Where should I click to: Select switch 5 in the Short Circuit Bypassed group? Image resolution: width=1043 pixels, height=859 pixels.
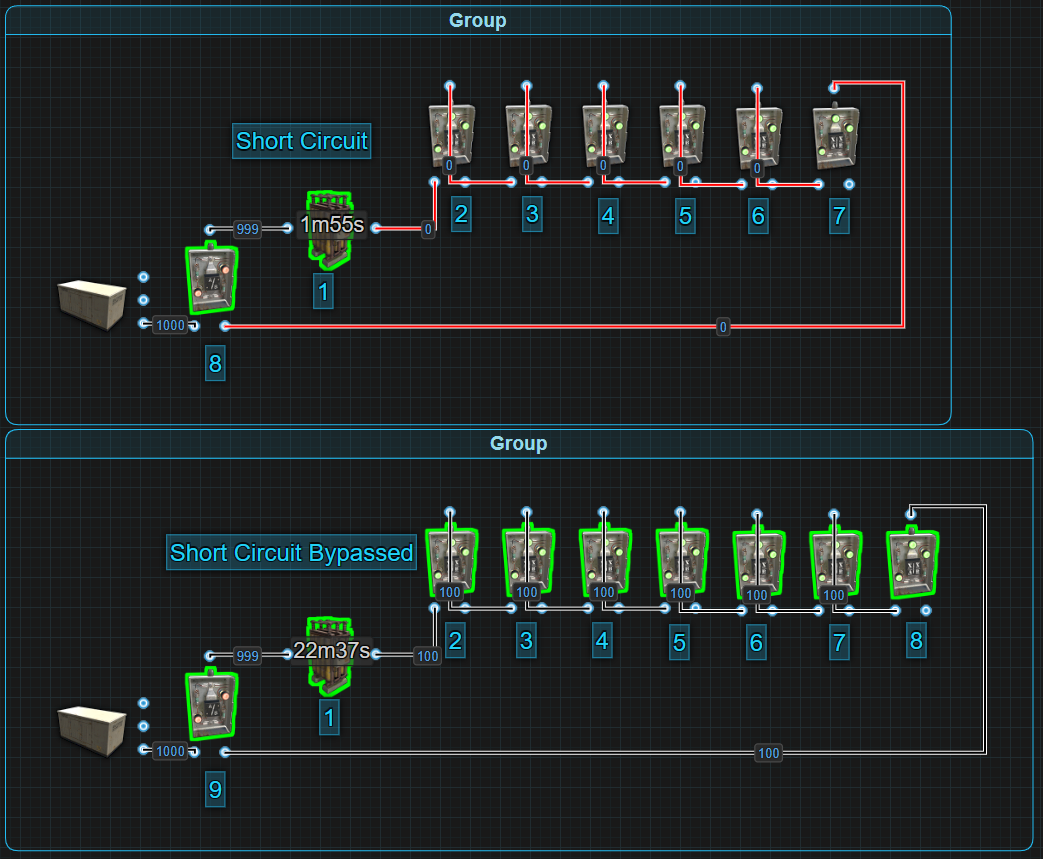point(679,562)
